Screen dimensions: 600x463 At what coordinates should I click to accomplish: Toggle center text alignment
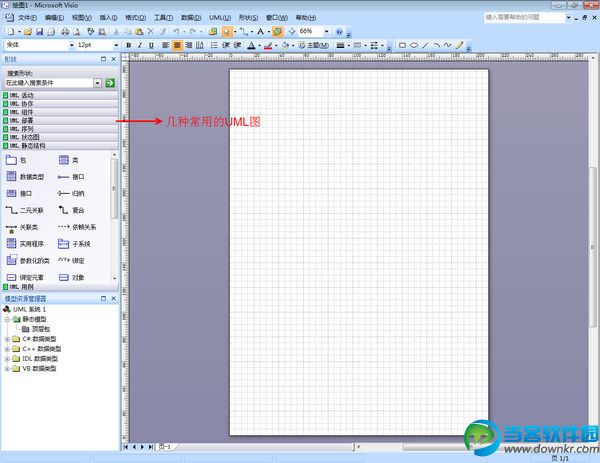click(177, 45)
